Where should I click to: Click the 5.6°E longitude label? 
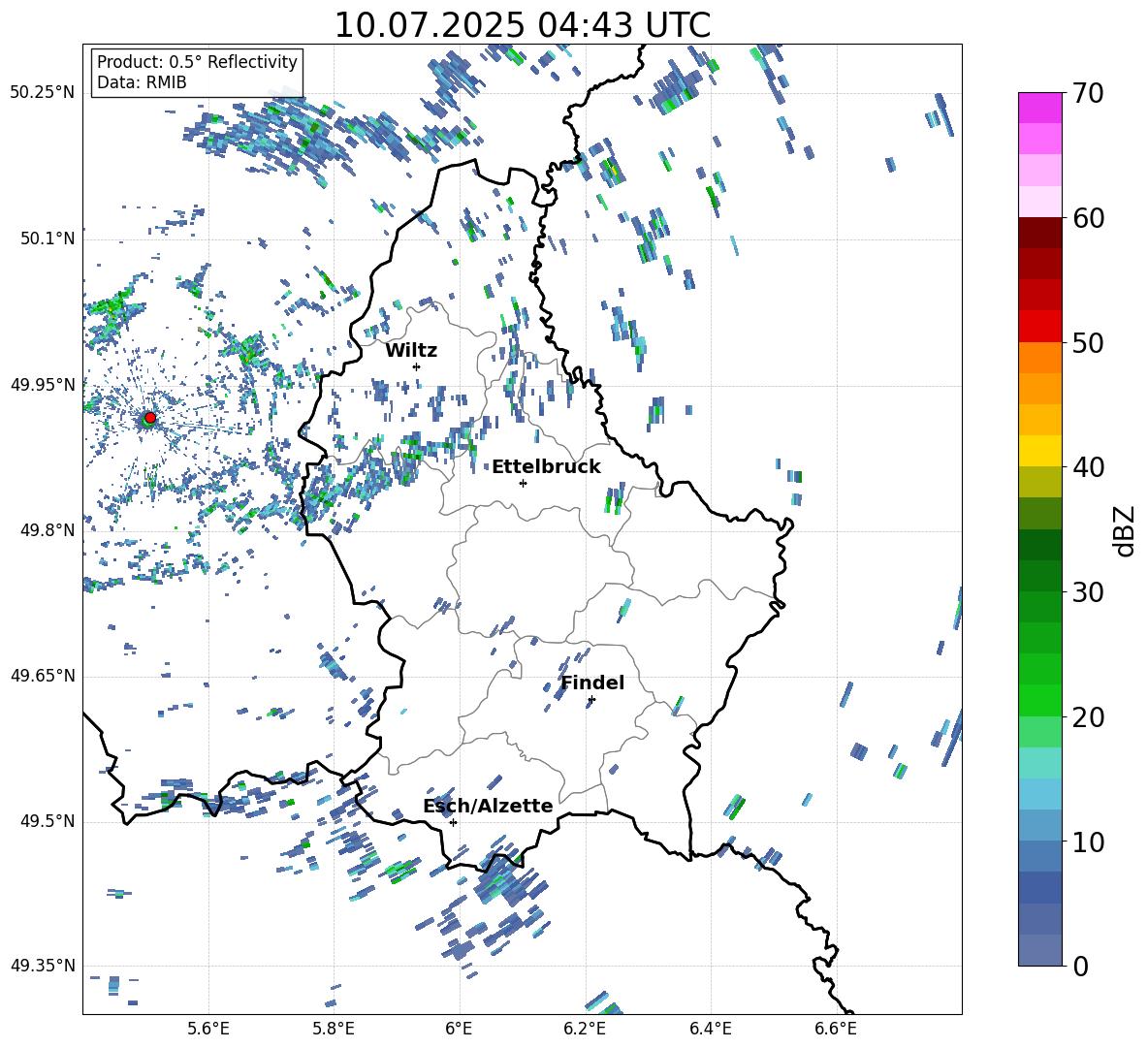click(207, 1029)
